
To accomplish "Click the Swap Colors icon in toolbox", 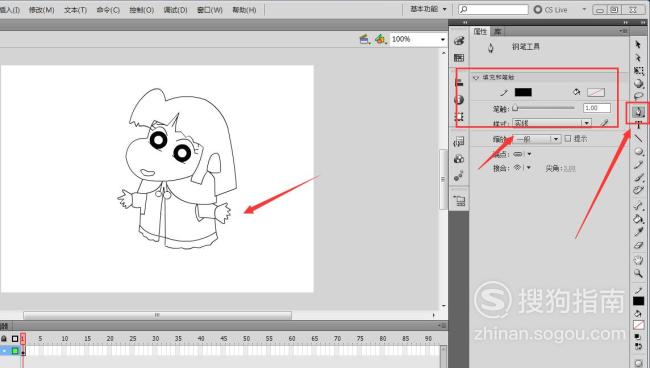I will coord(638,346).
